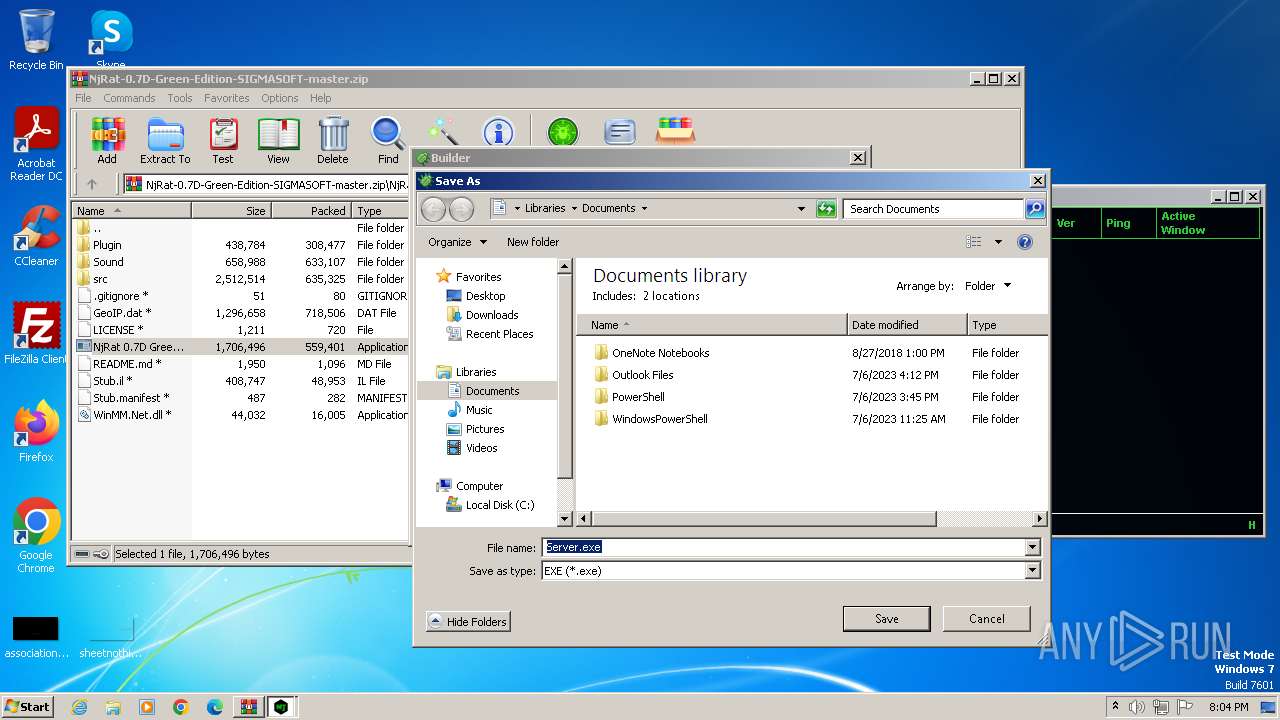
Task: Click the WinRAR Info toolbar icon
Action: [x=498, y=132]
